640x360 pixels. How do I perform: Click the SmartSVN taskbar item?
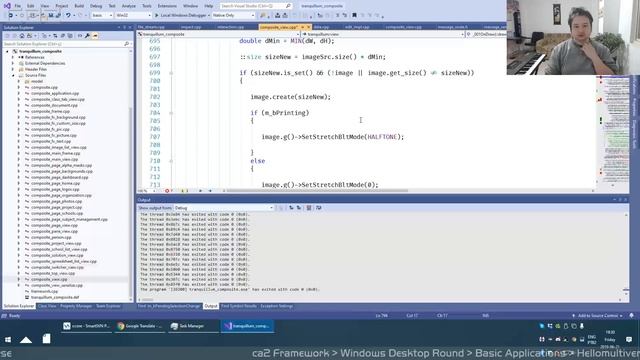click(x=86, y=326)
